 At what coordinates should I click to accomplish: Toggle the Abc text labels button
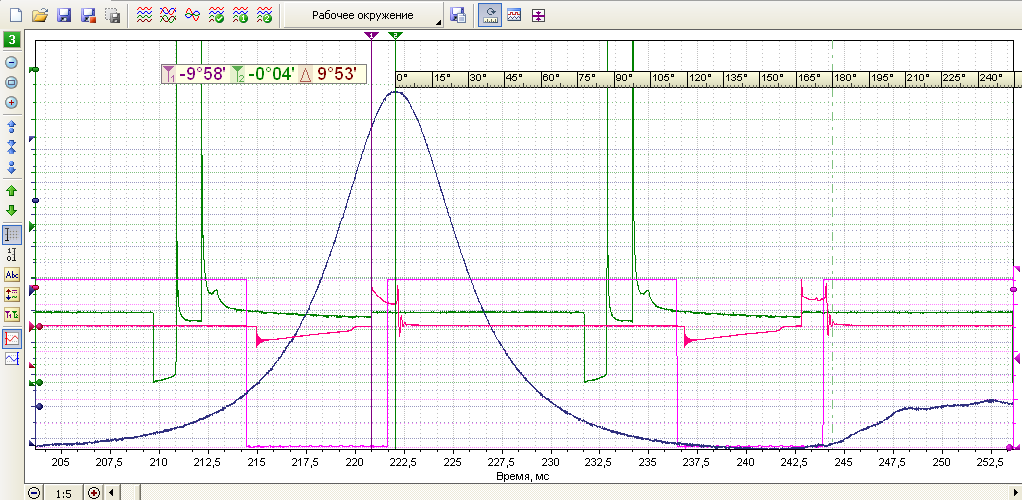12,274
